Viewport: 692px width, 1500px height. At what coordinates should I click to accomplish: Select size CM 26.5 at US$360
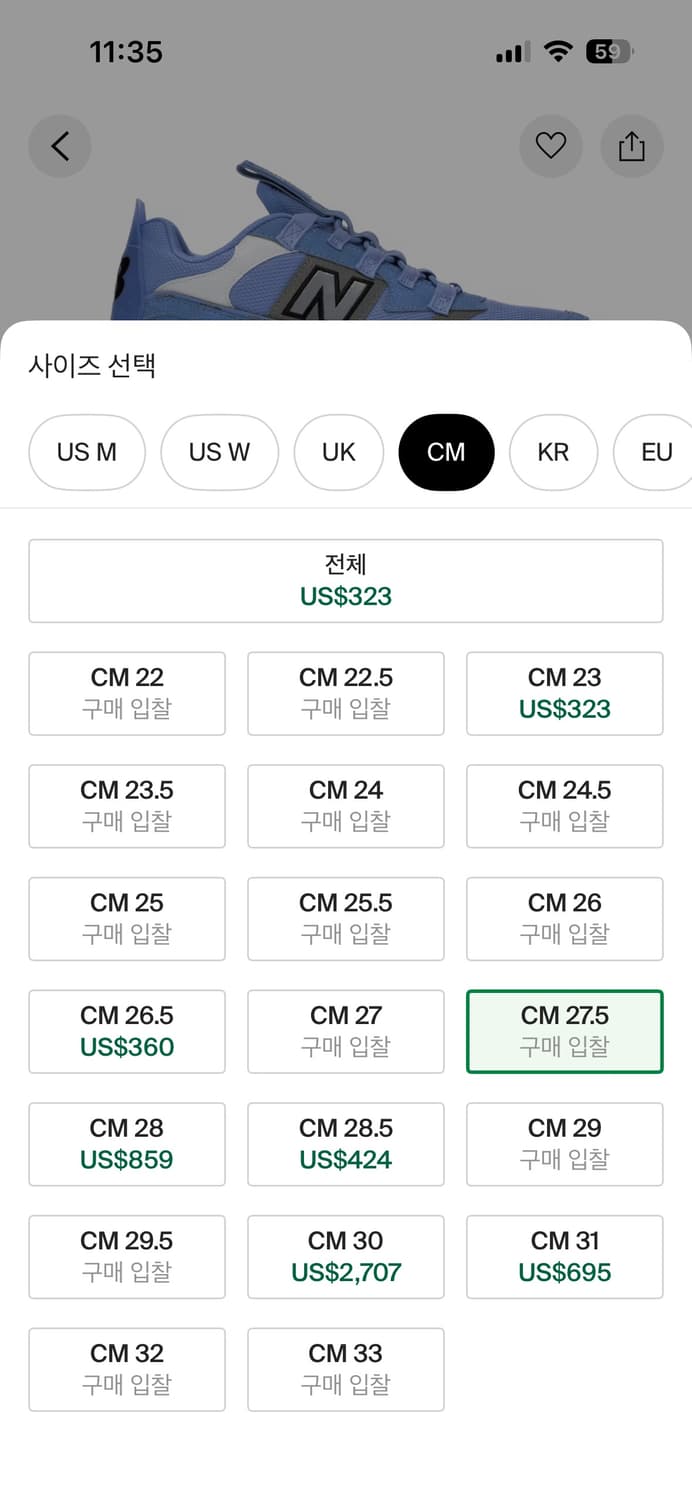click(127, 1031)
